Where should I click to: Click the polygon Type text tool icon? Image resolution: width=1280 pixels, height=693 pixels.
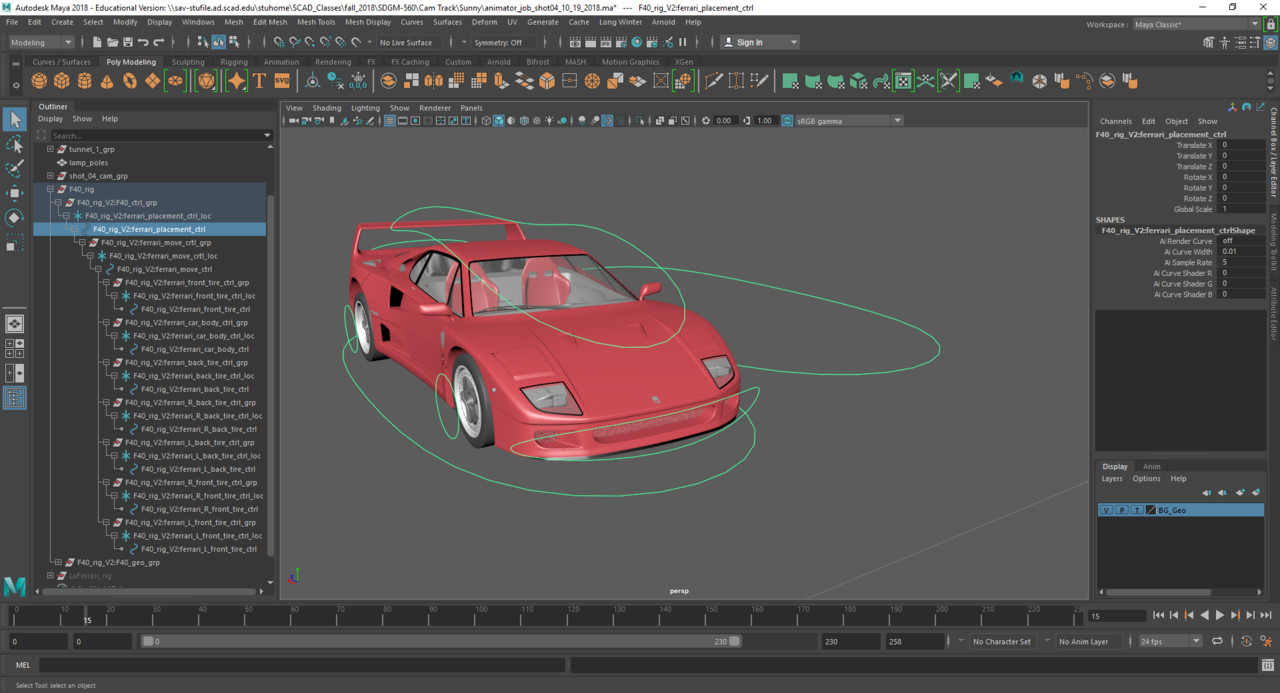click(x=259, y=81)
